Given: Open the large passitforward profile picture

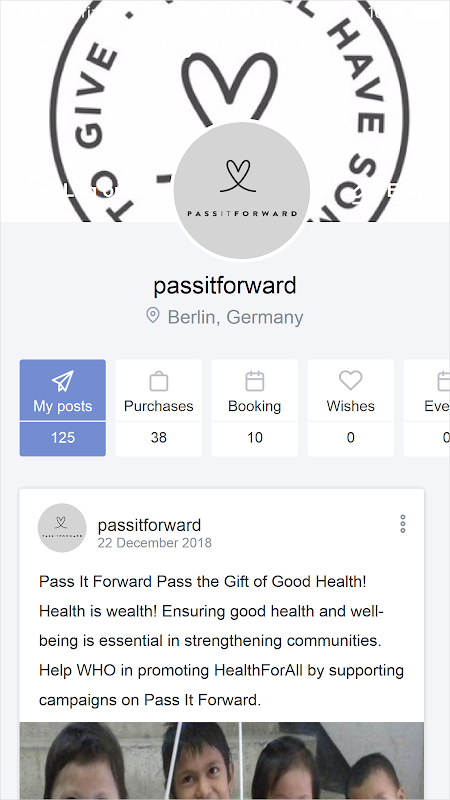Looking at the screenshot, I should [242, 191].
